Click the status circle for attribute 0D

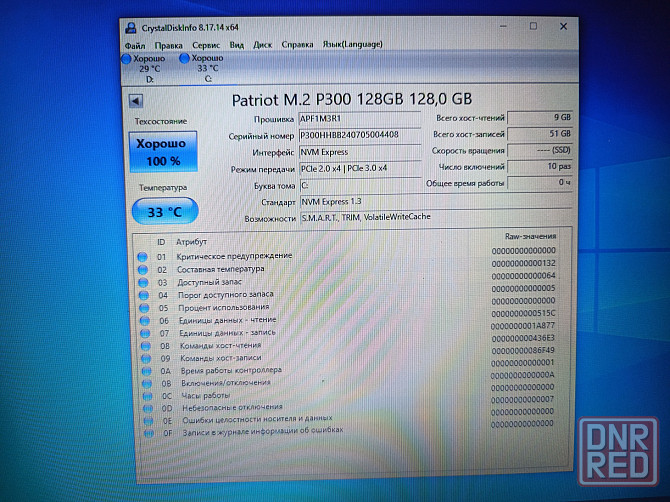click(148, 408)
